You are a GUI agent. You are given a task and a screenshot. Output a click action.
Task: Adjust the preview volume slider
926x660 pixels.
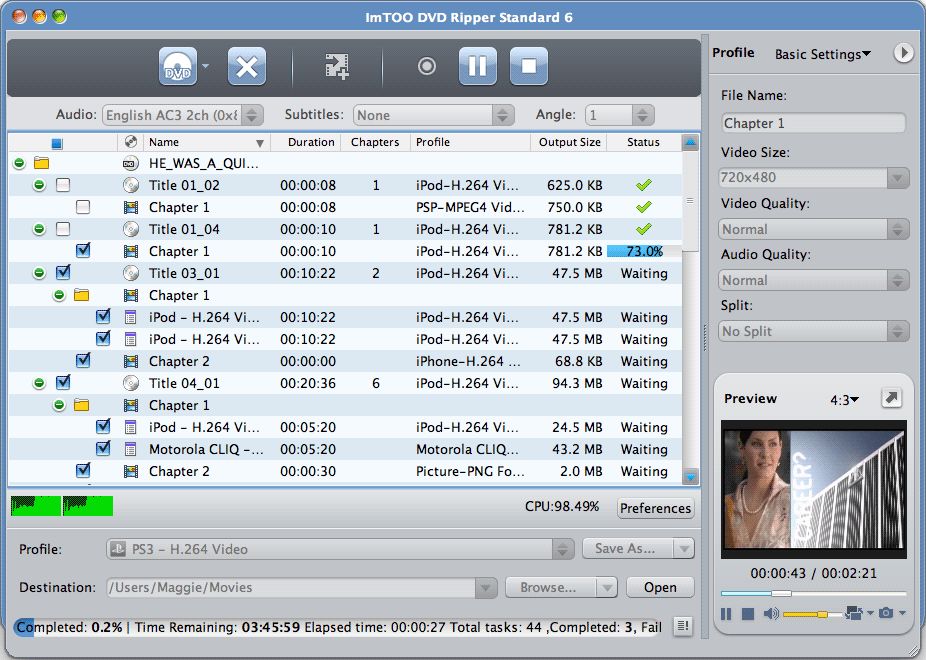pyautogui.click(x=813, y=614)
